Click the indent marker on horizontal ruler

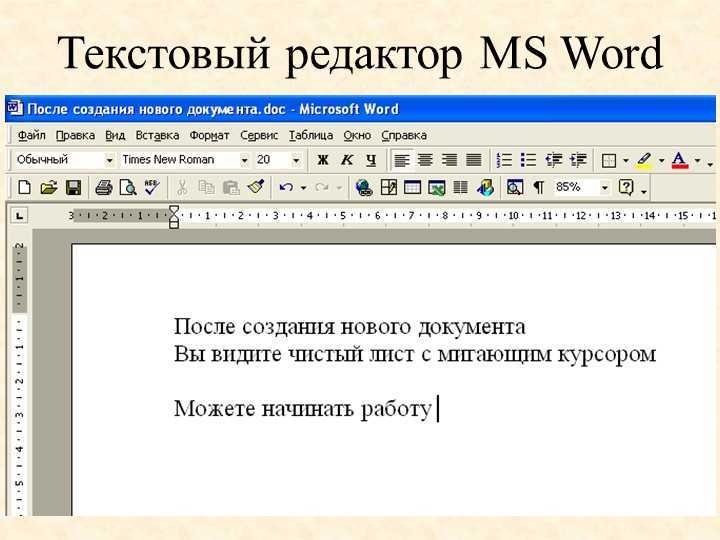[174, 216]
